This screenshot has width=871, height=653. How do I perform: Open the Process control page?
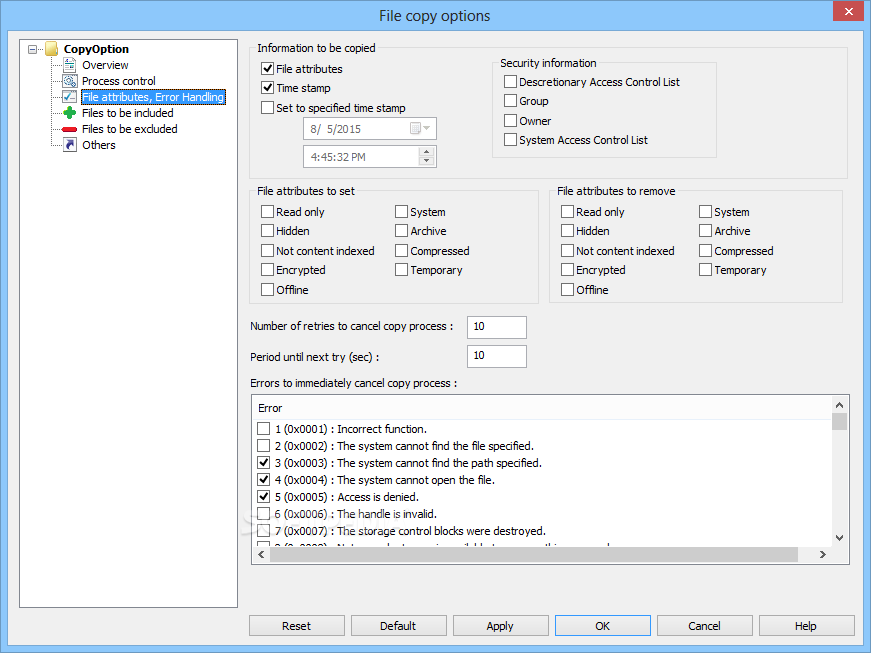(118, 81)
